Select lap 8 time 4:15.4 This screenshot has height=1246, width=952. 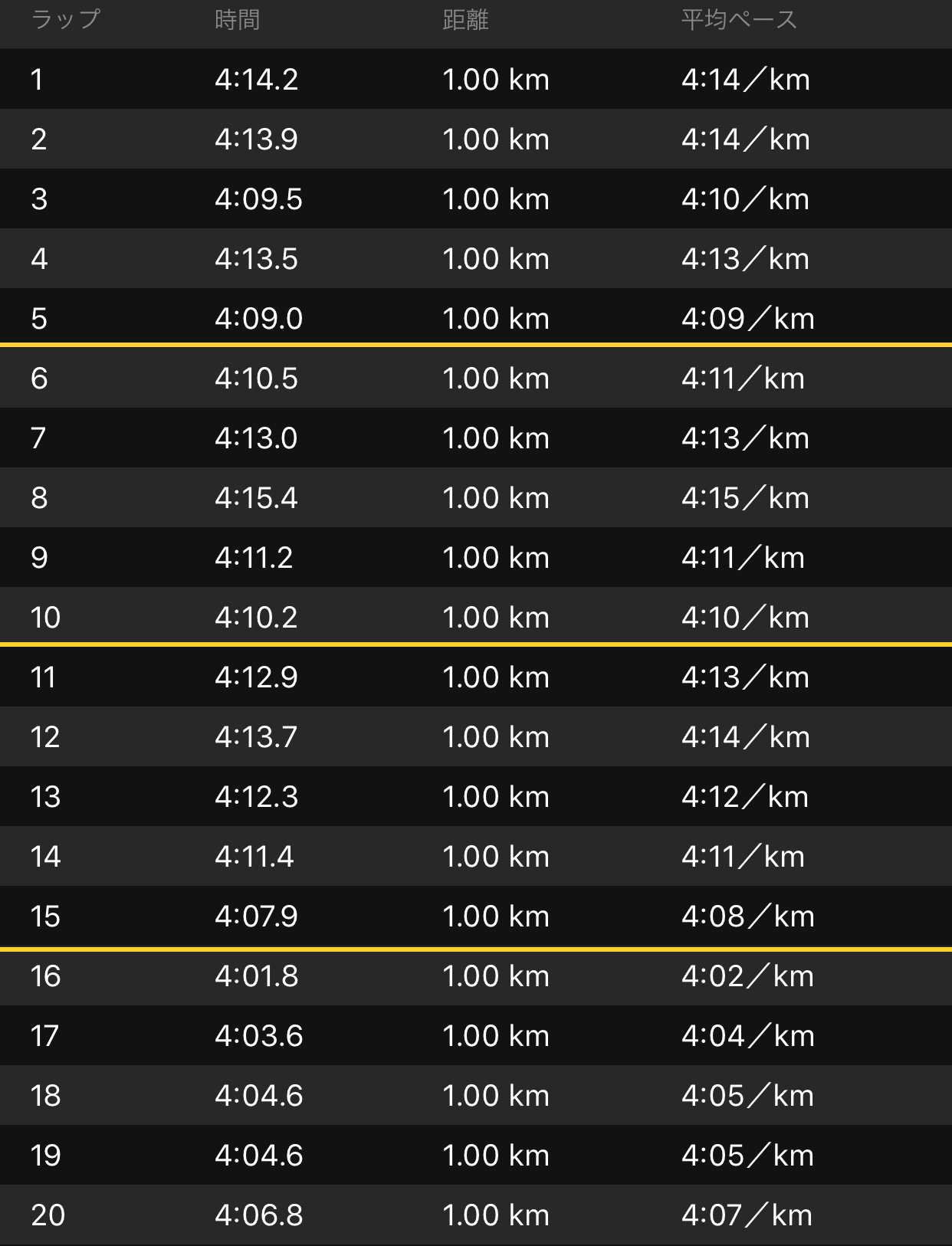pyautogui.click(x=256, y=498)
